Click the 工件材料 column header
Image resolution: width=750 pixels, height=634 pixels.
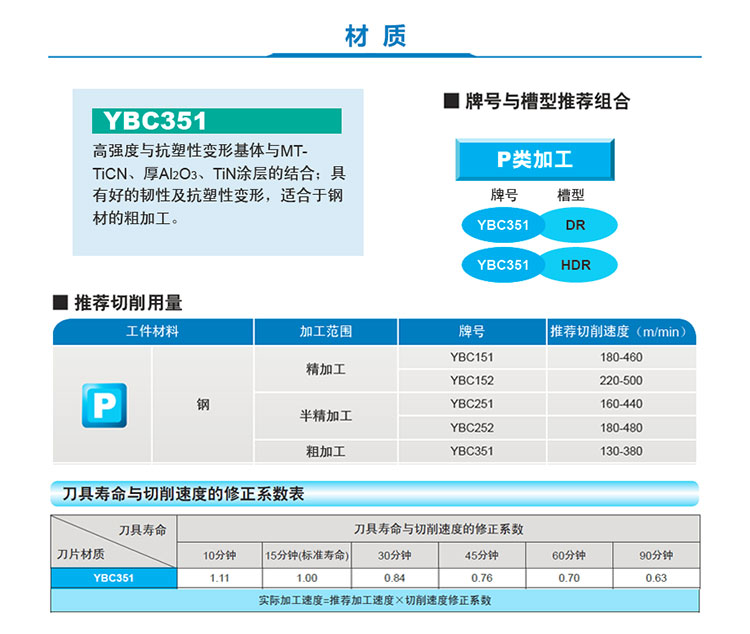[x=153, y=331]
